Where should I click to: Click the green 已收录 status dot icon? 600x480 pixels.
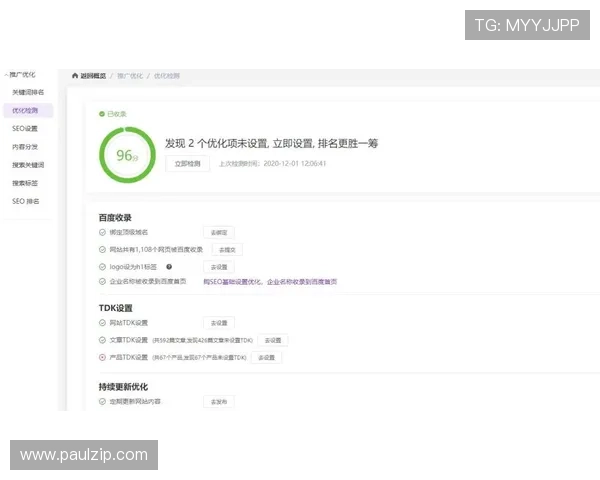pos(102,114)
